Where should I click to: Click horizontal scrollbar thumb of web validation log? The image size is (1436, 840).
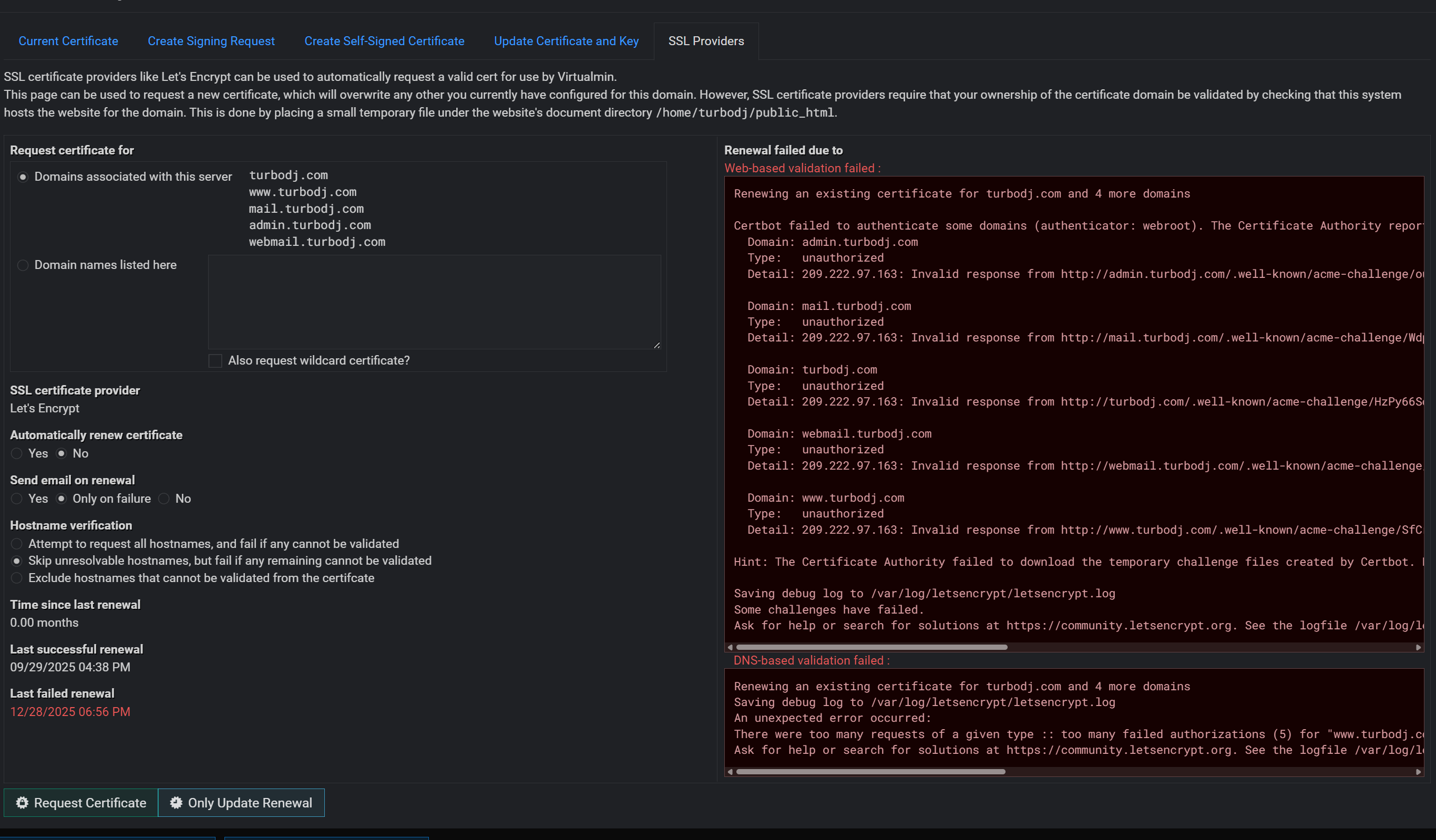click(x=872, y=648)
